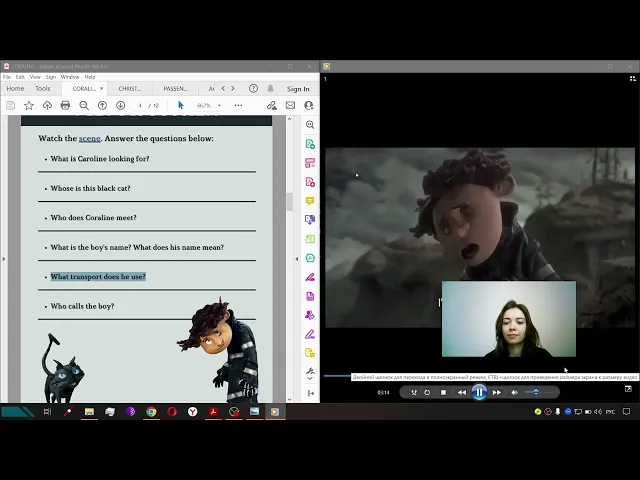Image resolution: width=640 pixels, height=480 pixels.
Task: Open the more tools ellipsis menu
Action: tap(238, 105)
